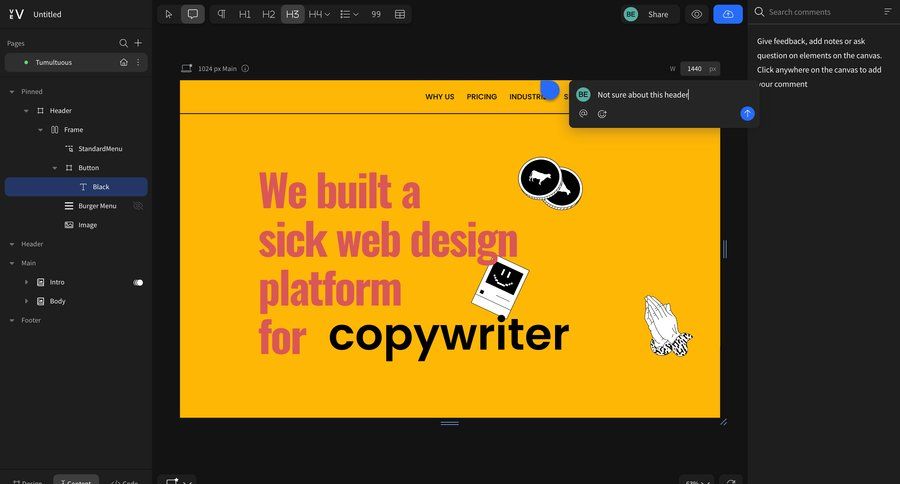Collapse the Frame layer
This screenshot has height=484, width=900.
point(41,130)
